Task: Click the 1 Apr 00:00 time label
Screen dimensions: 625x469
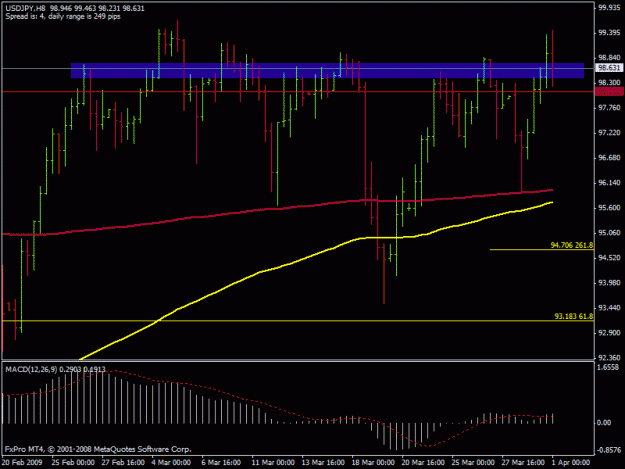Action: pos(571,463)
